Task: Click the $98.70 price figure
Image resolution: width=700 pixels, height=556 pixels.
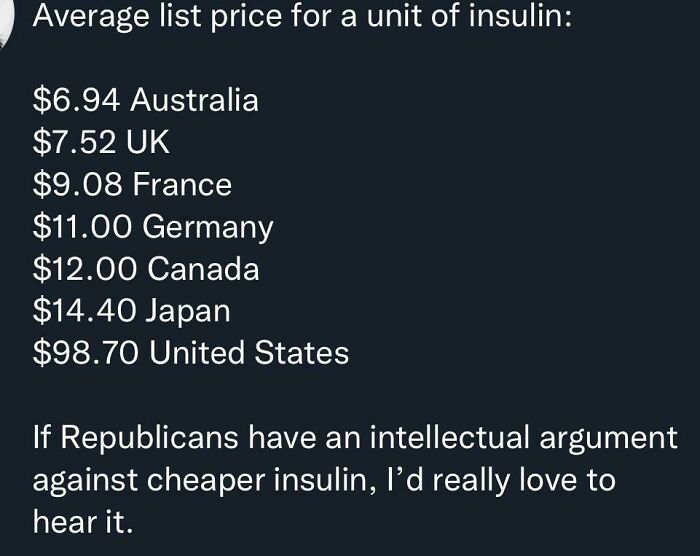Action: pyautogui.click(x=84, y=353)
